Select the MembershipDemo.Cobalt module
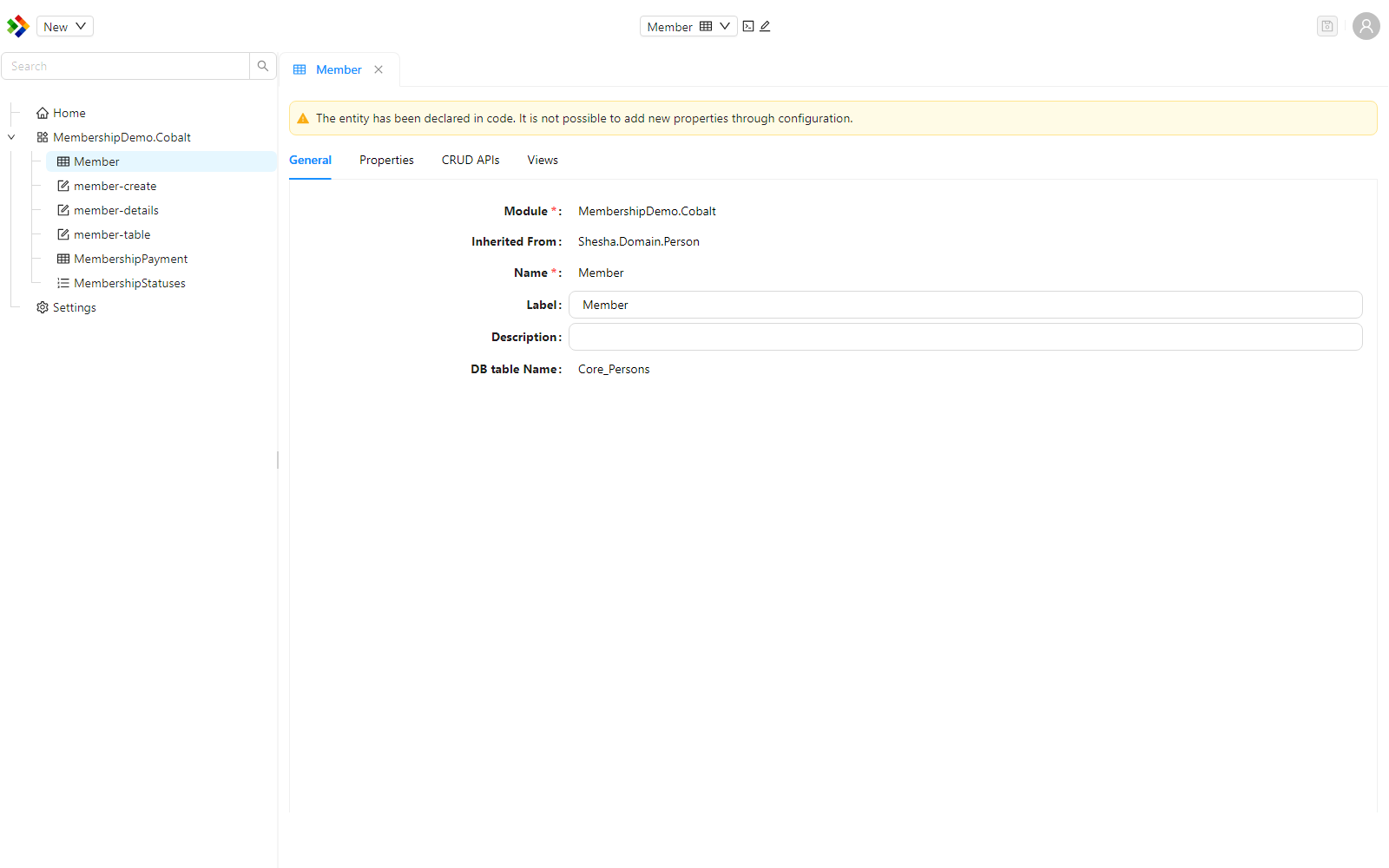Screen dimensions: 1389x868 [x=122, y=137]
